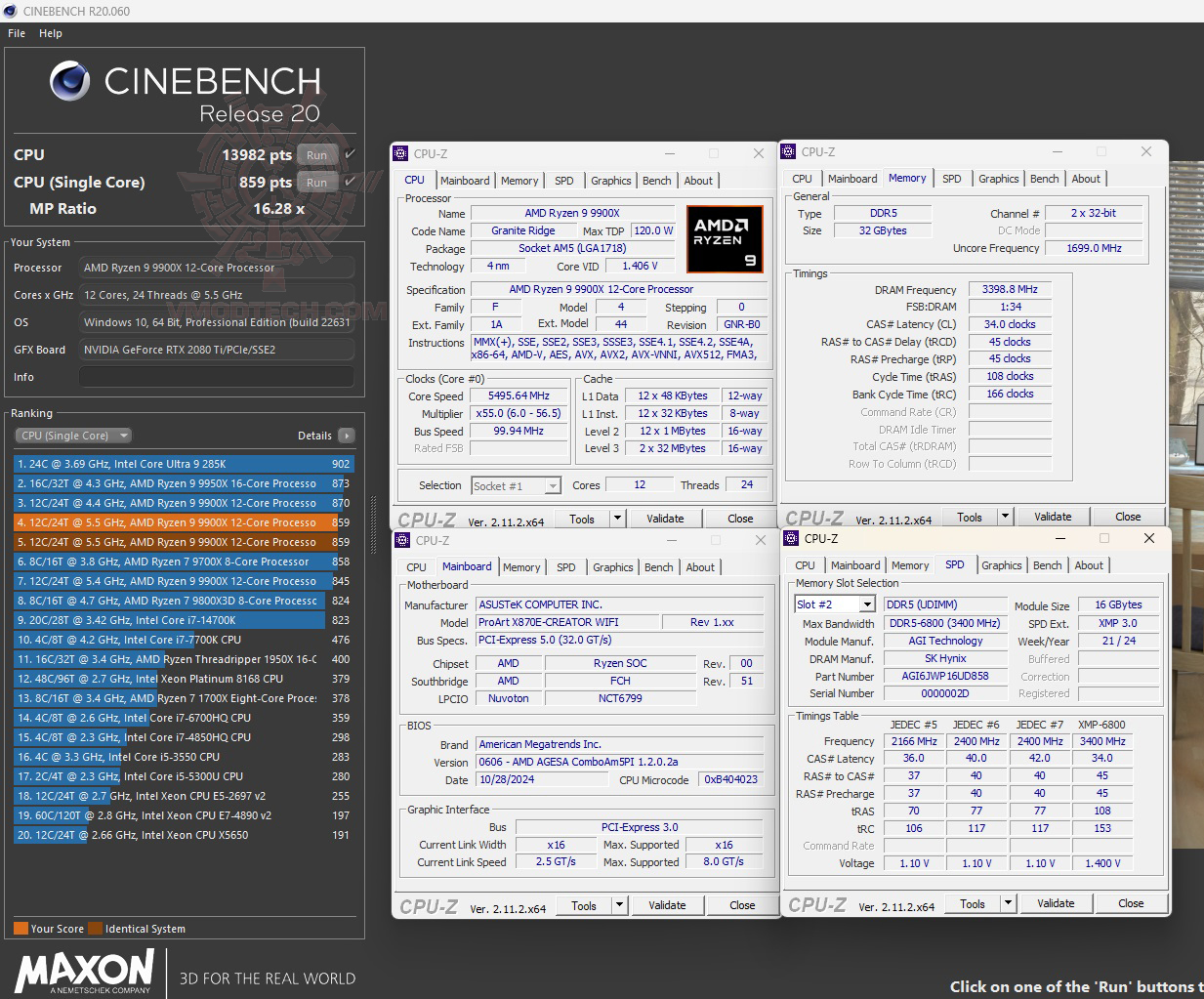Click the Your Score orange legend swatch
This screenshot has height=999, width=1204.
(21, 929)
